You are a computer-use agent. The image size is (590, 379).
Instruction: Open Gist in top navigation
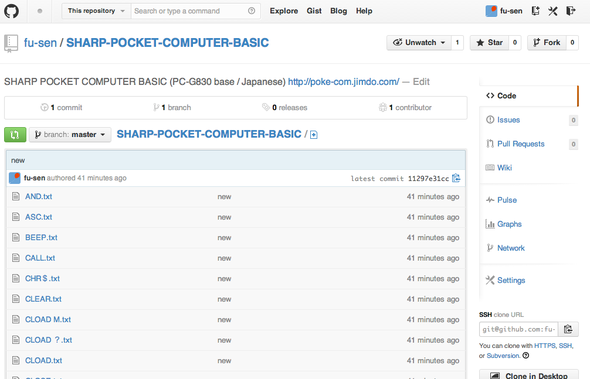point(314,11)
